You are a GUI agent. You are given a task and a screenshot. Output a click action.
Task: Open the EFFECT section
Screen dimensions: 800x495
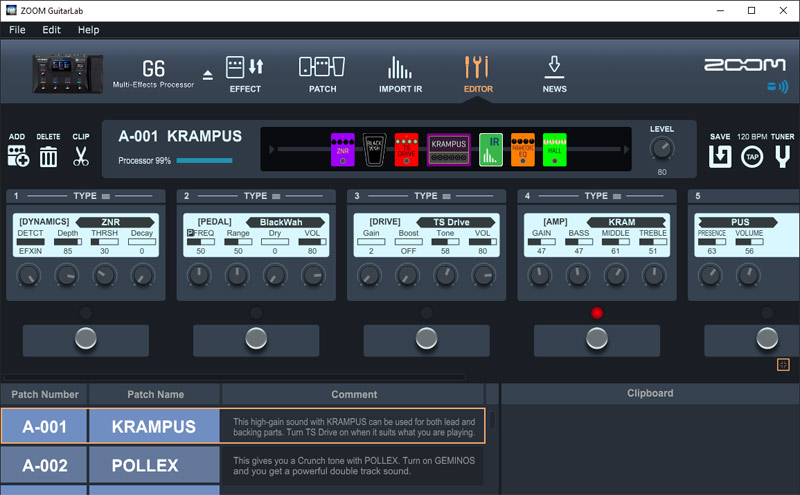[245, 75]
